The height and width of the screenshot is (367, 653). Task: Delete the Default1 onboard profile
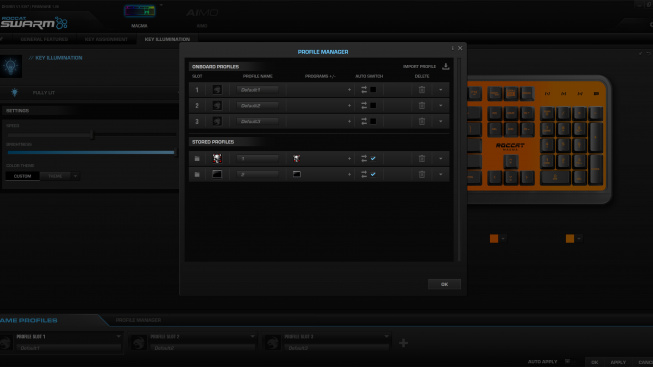(x=422, y=90)
